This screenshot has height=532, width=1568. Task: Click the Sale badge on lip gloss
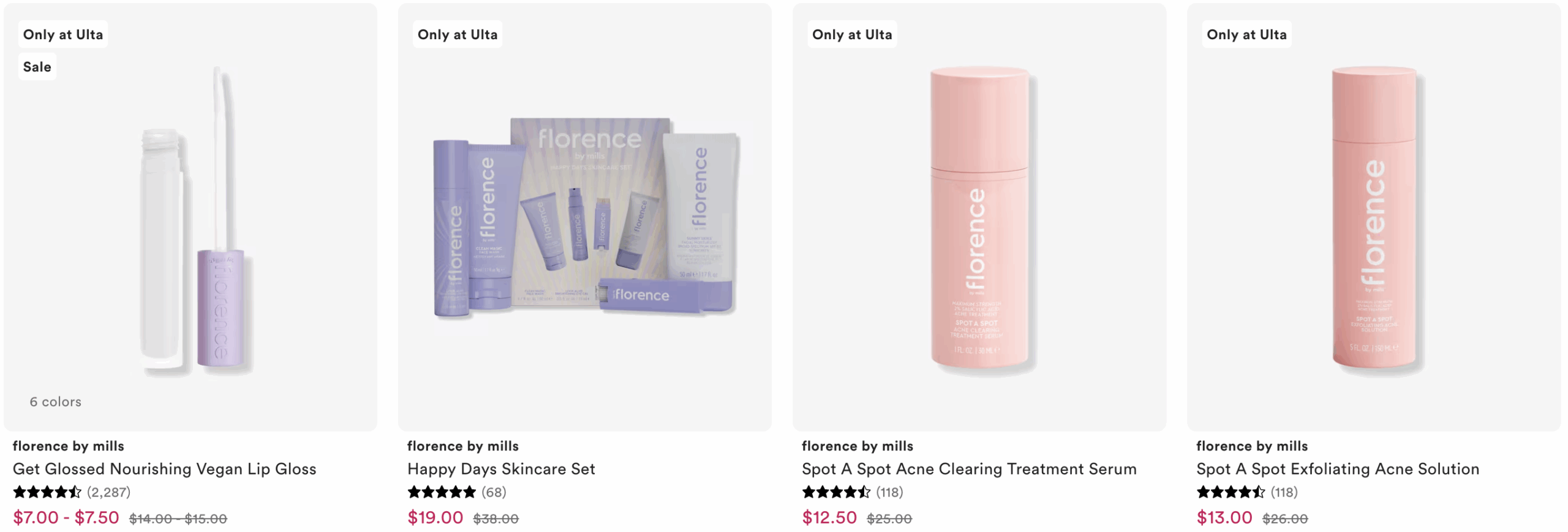(x=37, y=67)
